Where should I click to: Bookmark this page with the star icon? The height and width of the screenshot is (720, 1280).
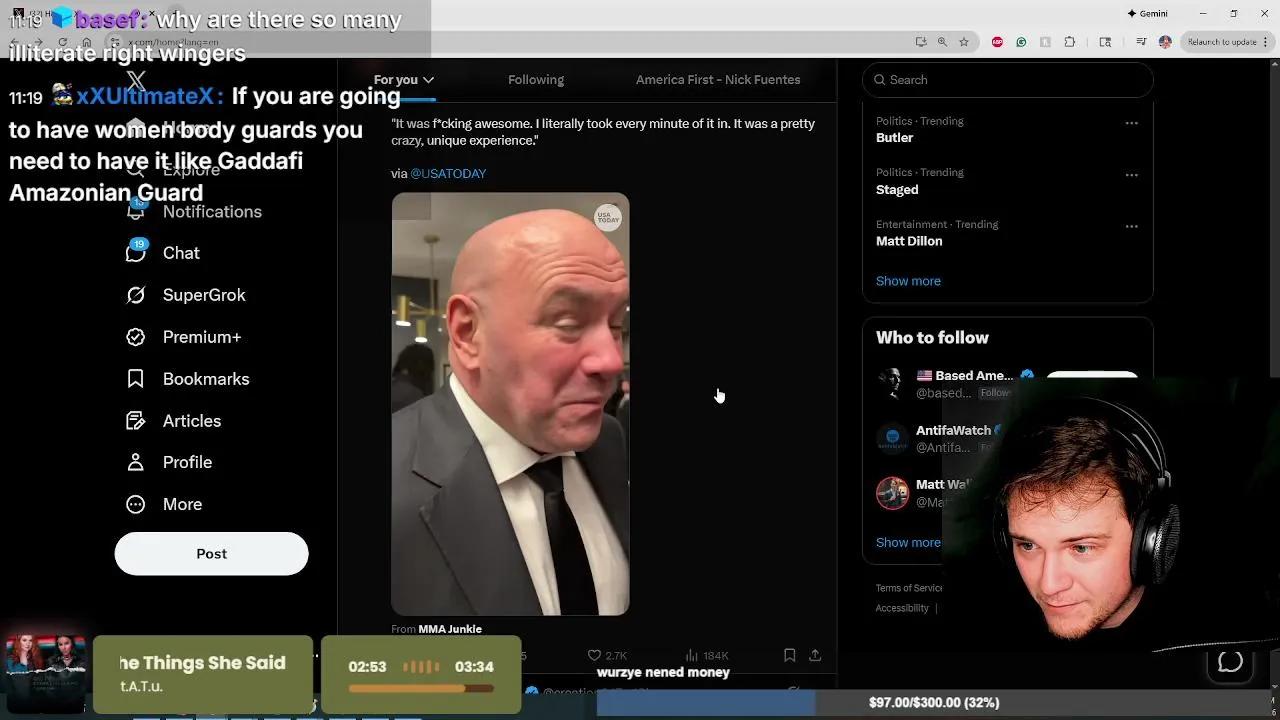click(x=964, y=42)
